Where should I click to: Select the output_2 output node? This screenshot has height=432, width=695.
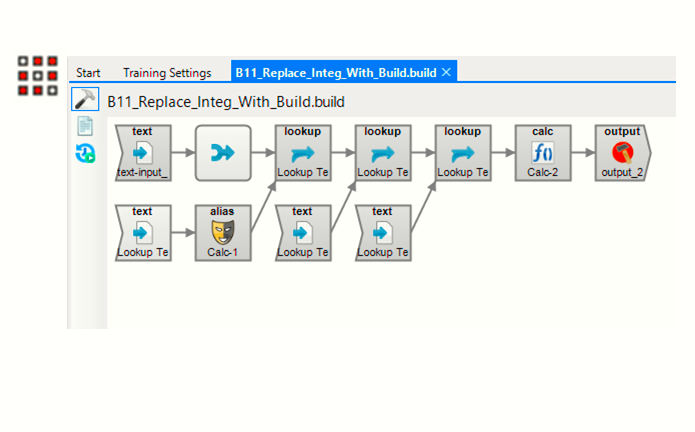coord(622,153)
